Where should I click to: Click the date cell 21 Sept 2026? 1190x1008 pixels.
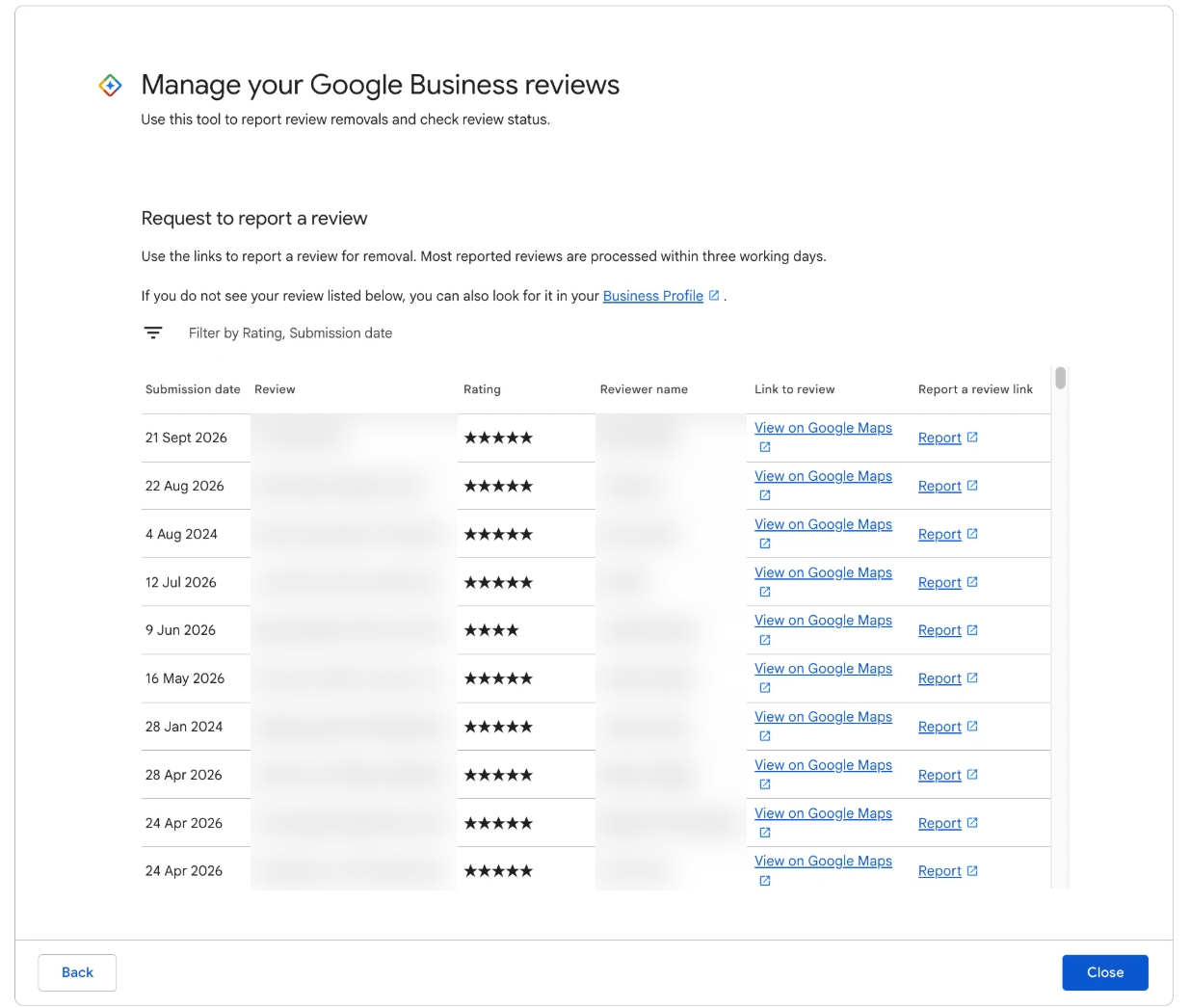[186, 438]
